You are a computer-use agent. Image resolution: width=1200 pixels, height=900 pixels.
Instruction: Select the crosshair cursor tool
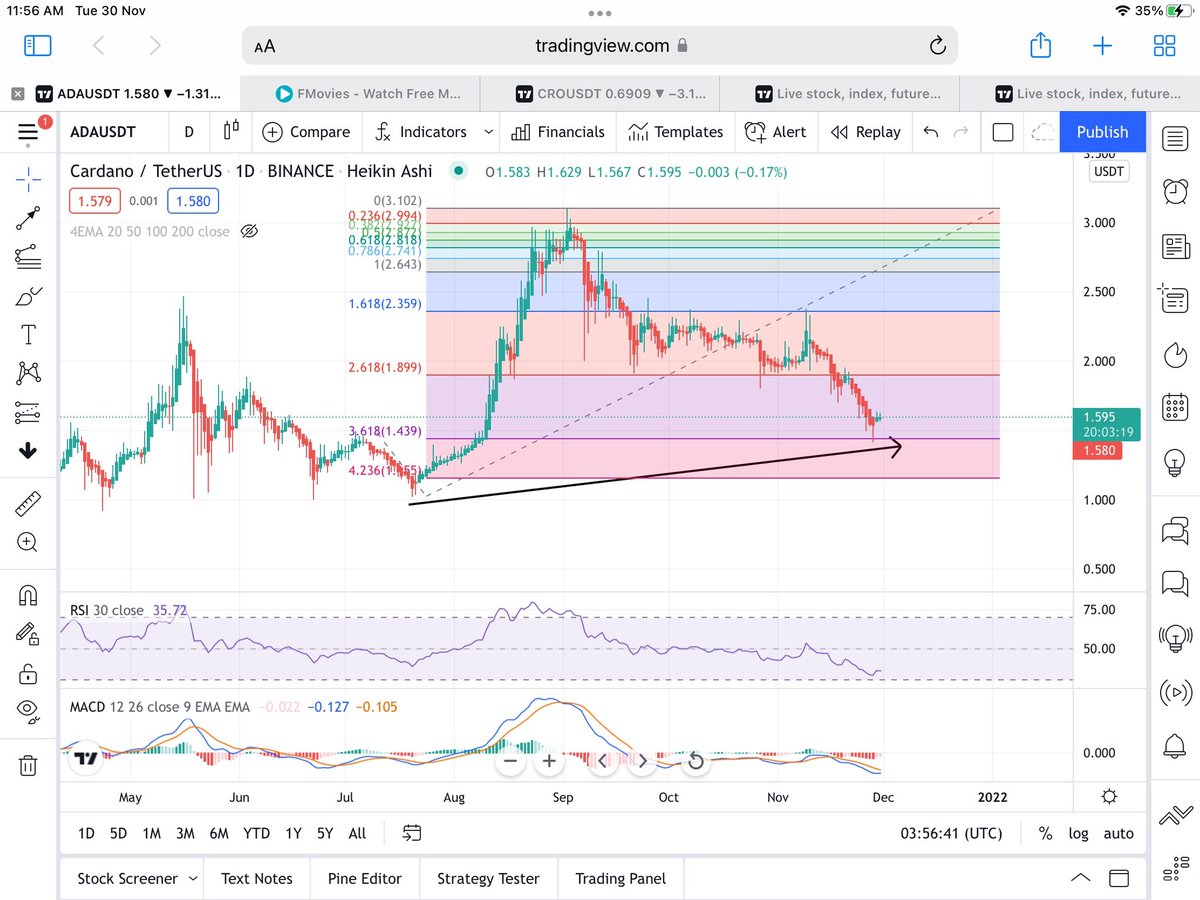[28, 181]
